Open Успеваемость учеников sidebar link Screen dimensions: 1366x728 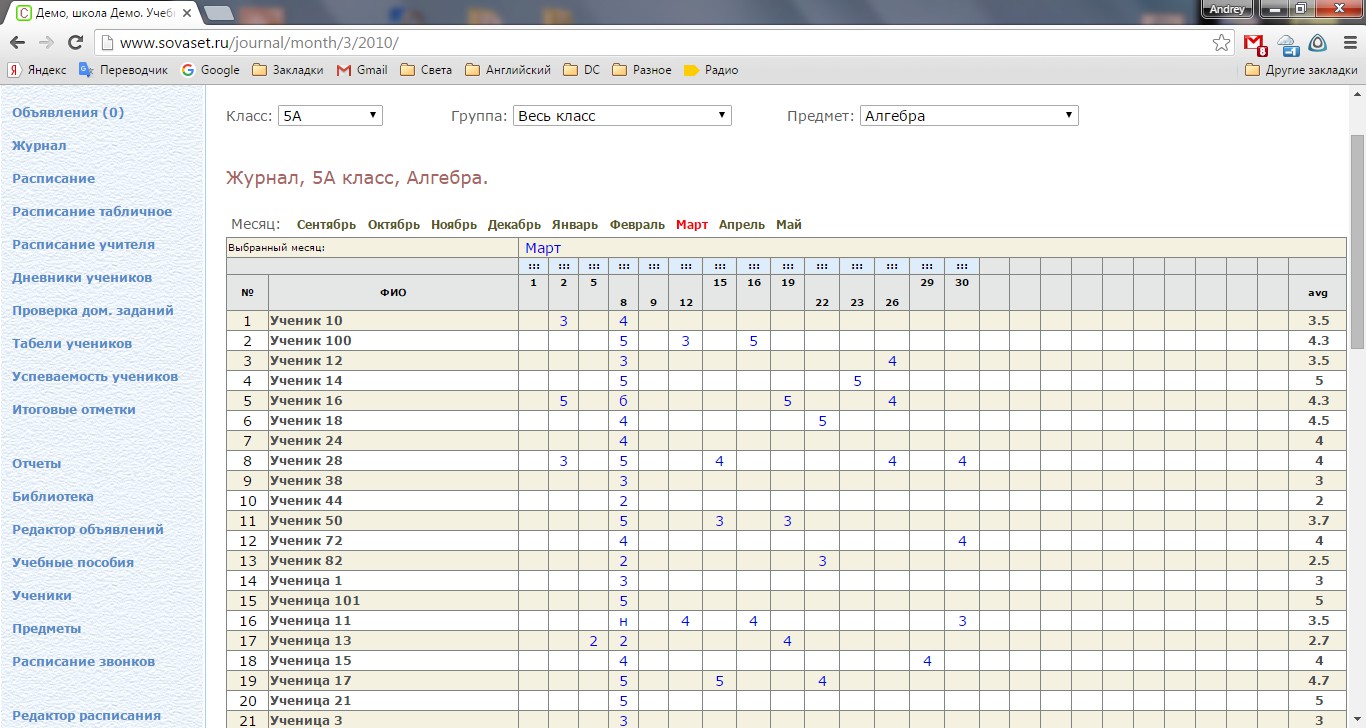click(95, 377)
